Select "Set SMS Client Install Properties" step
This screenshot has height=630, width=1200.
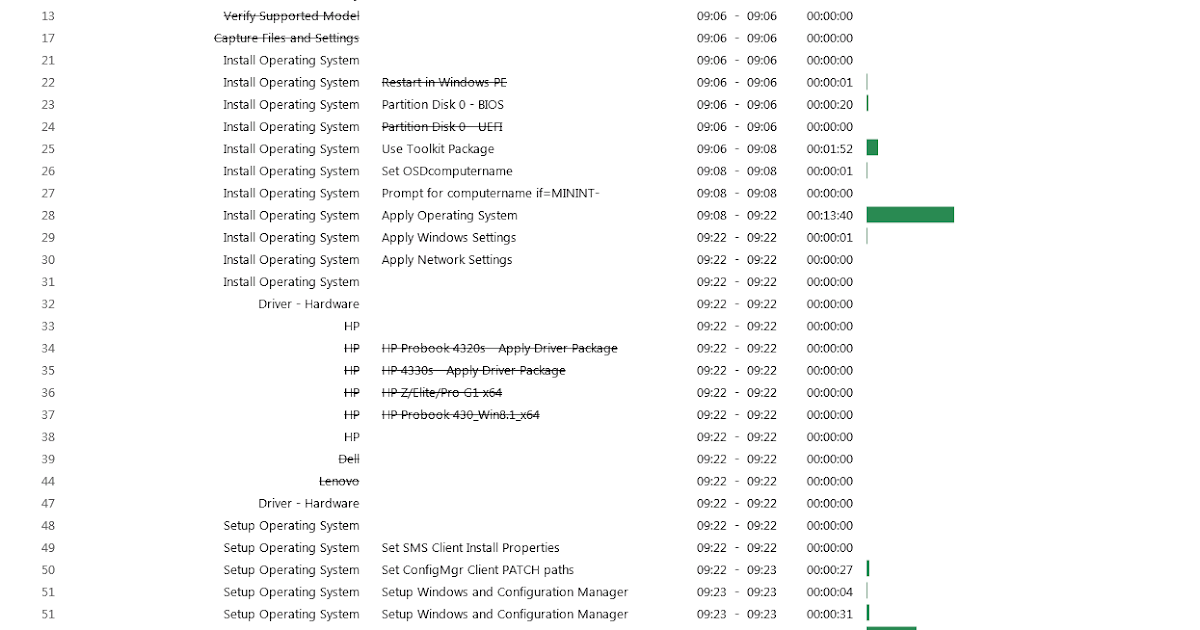pos(470,547)
